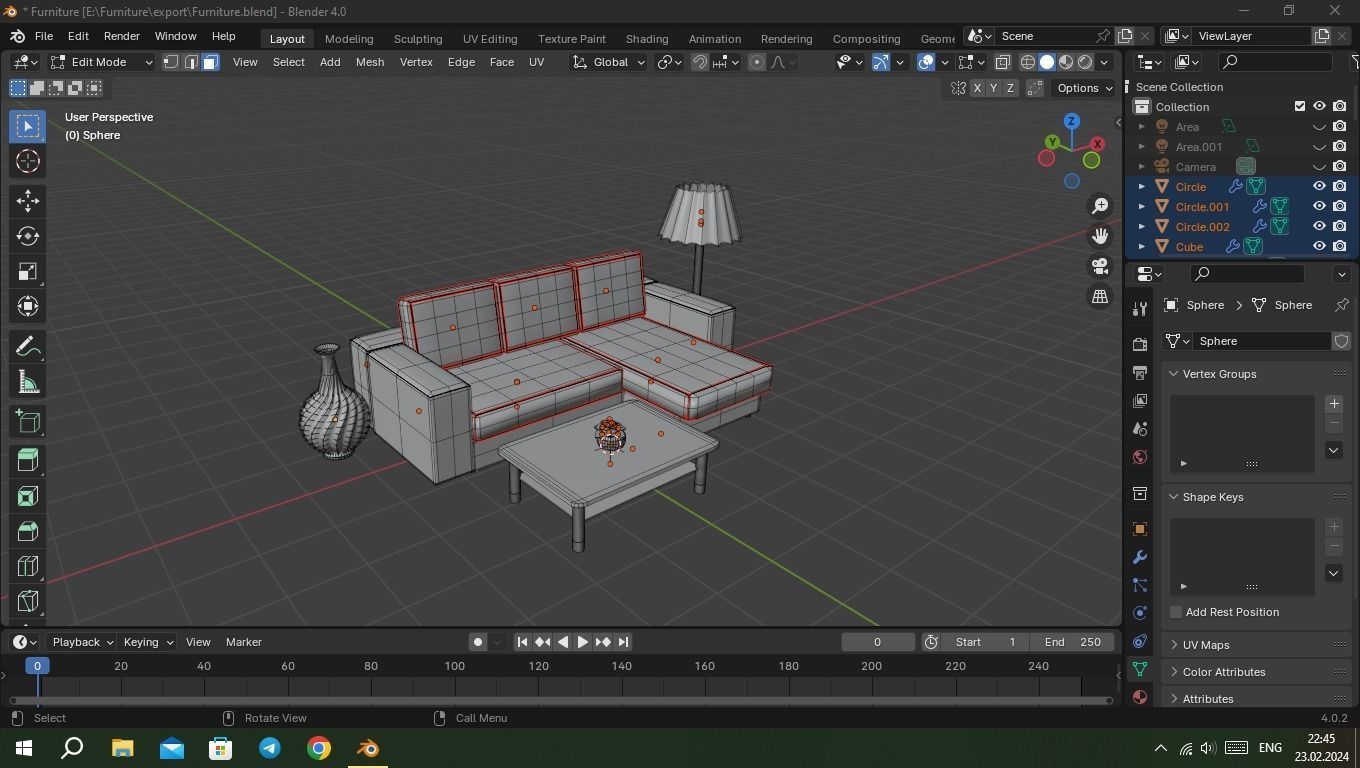Enable edge select mode
Screen dimensions: 1360x768
click(x=191, y=62)
